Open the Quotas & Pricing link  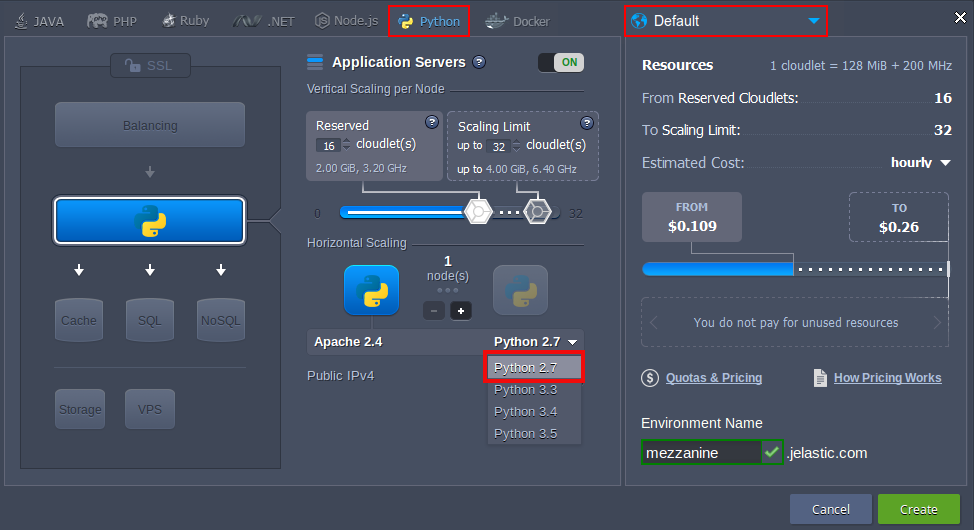pyautogui.click(x=713, y=378)
